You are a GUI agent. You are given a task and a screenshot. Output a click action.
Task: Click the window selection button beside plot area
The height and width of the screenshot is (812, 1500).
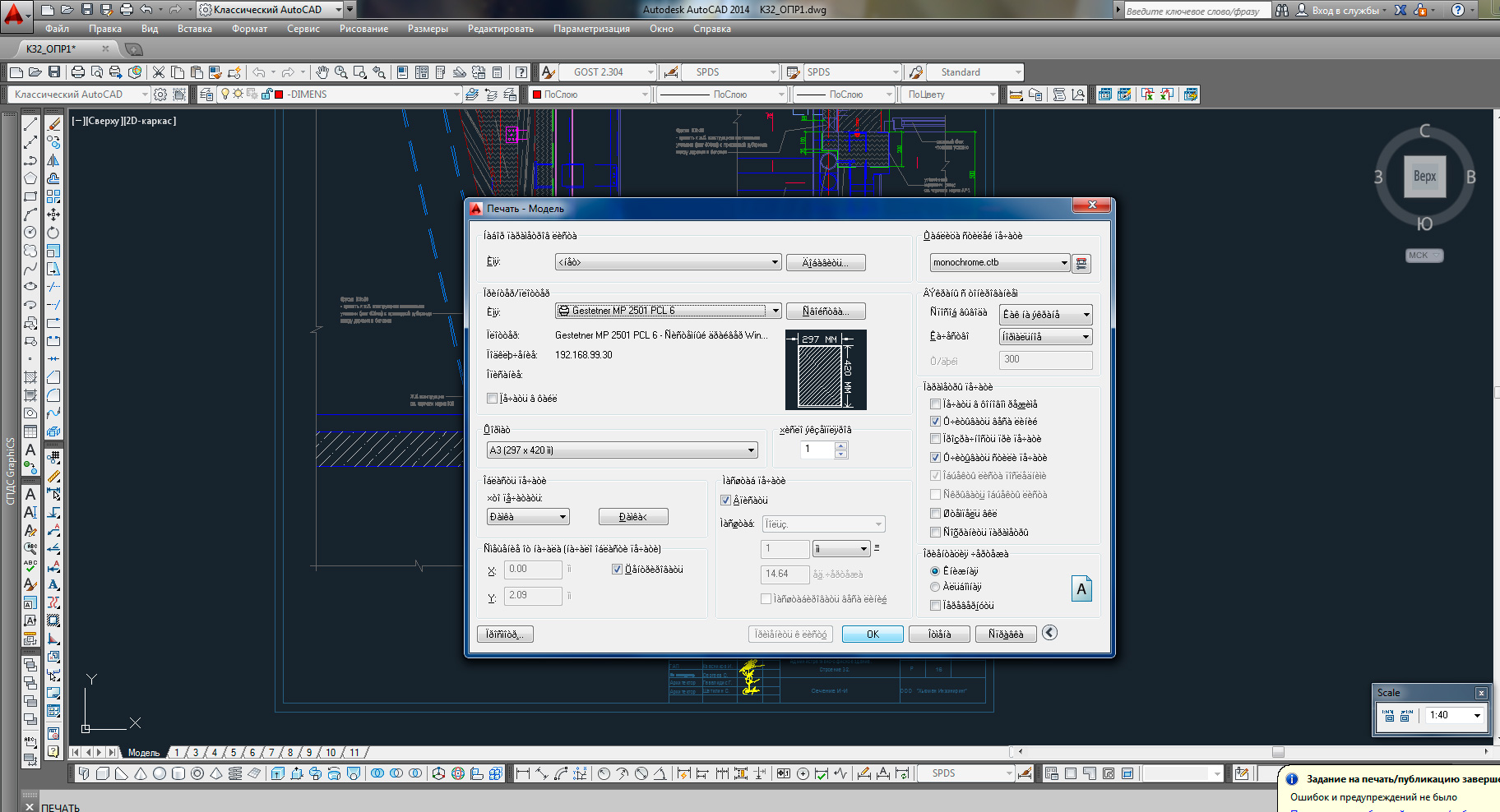coord(633,517)
